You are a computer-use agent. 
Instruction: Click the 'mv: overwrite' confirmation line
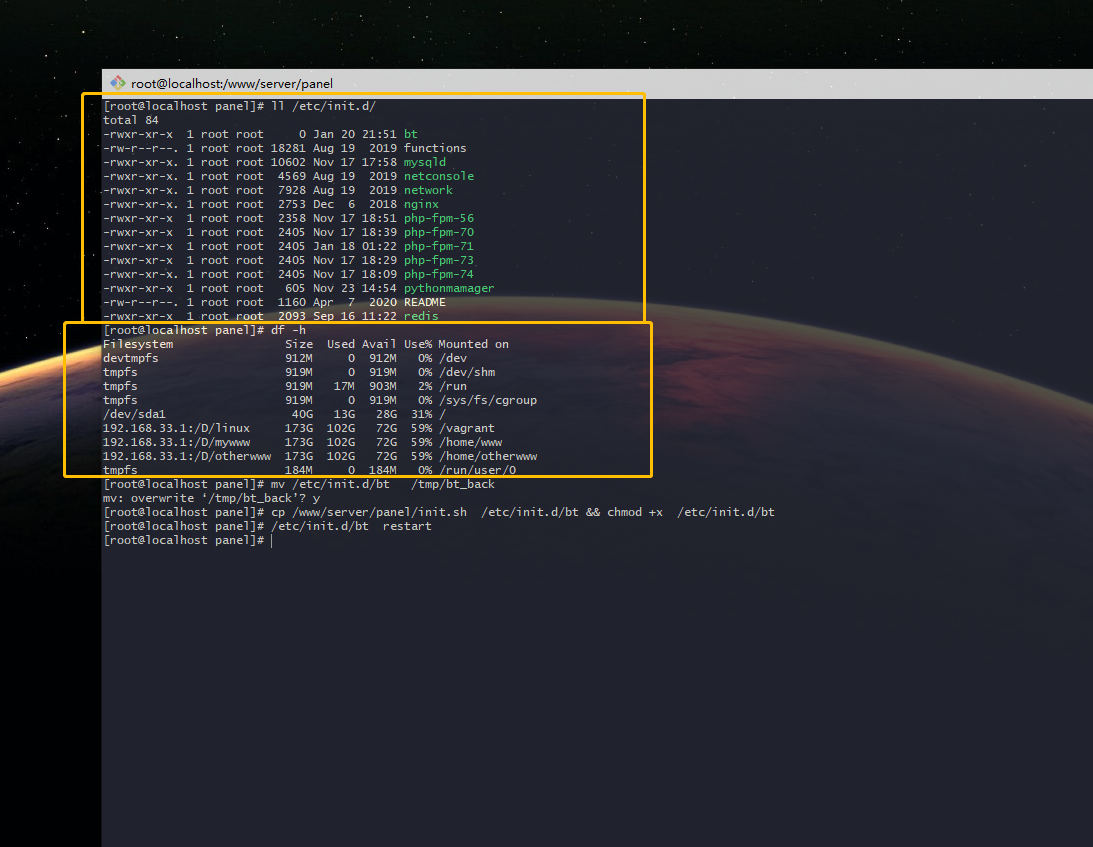coord(211,498)
